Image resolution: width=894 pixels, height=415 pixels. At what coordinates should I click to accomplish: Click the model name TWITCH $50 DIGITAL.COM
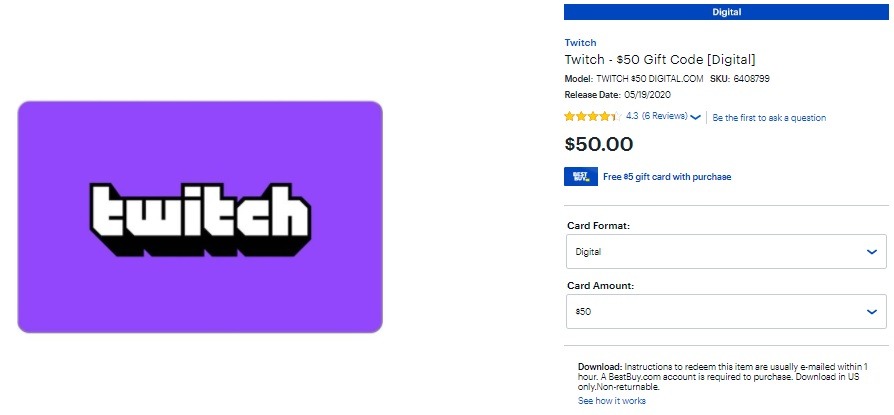[650, 79]
